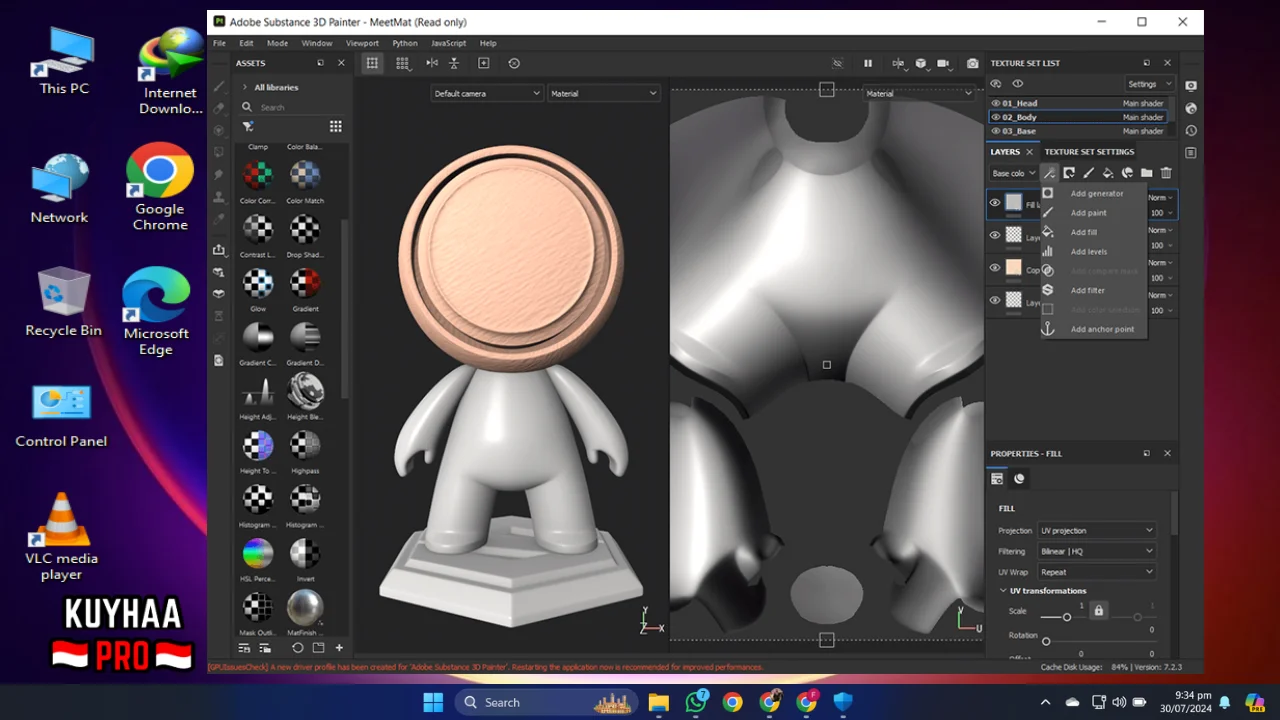Open the UV projection dropdown

tap(1096, 530)
